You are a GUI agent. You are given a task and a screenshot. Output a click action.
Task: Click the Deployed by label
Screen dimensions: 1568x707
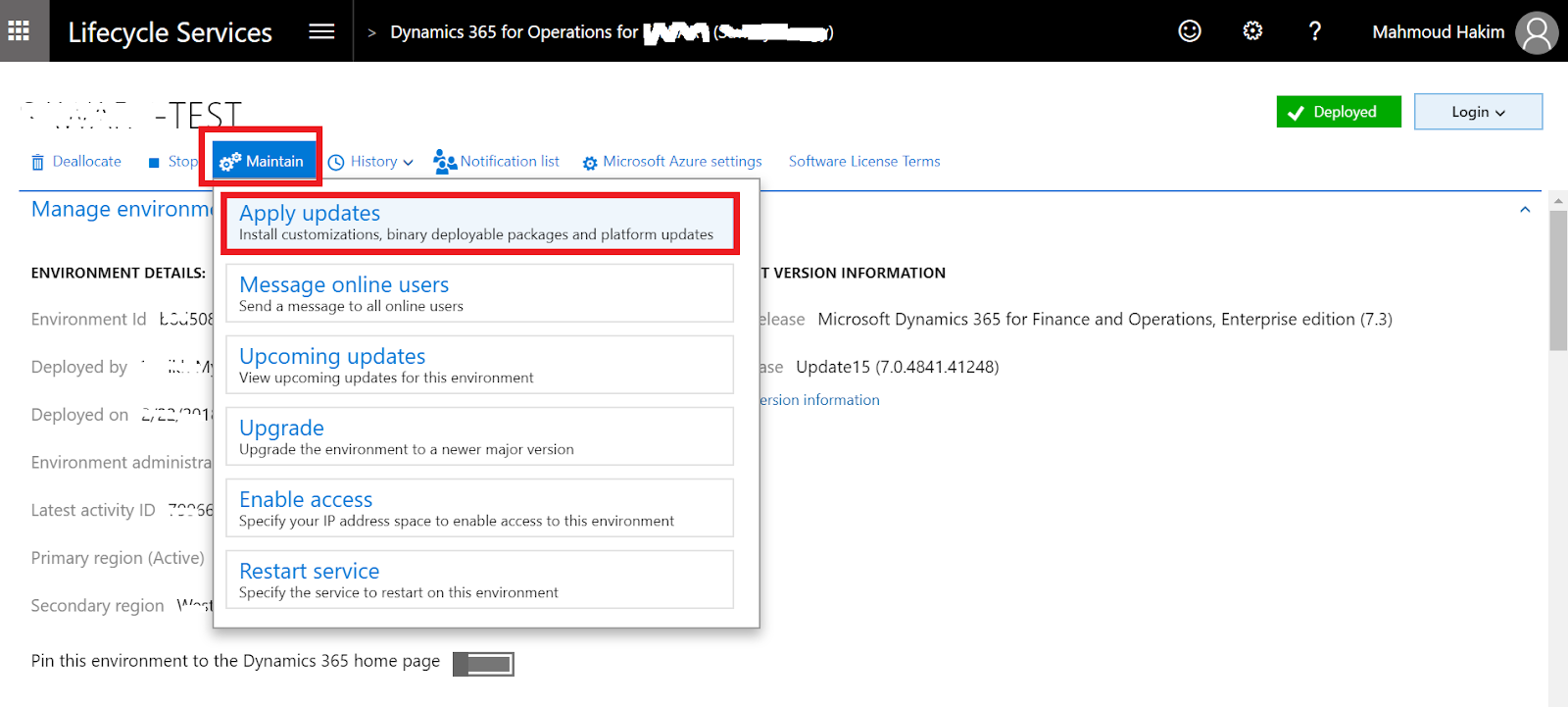[79, 367]
